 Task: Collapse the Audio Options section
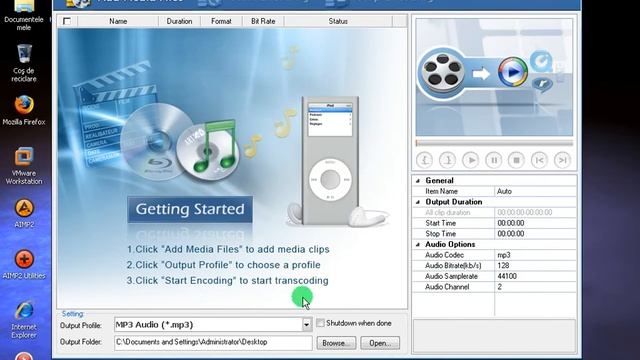coord(418,244)
